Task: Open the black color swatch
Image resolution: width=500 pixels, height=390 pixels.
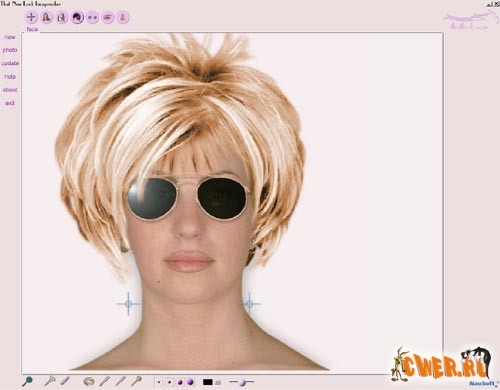Action: [x=208, y=382]
